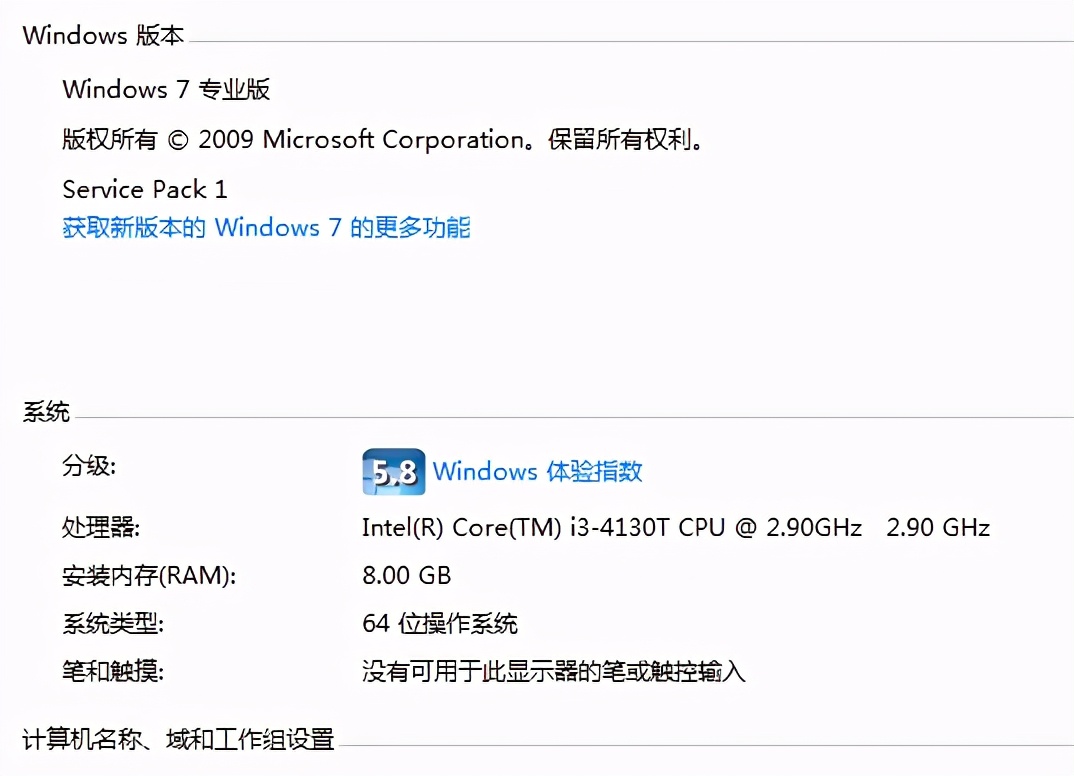This screenshot has width=1074, height=776.
Task: Select the pen/touch unavailable message text
Action: pyautogui.click(x=552, y=672)
